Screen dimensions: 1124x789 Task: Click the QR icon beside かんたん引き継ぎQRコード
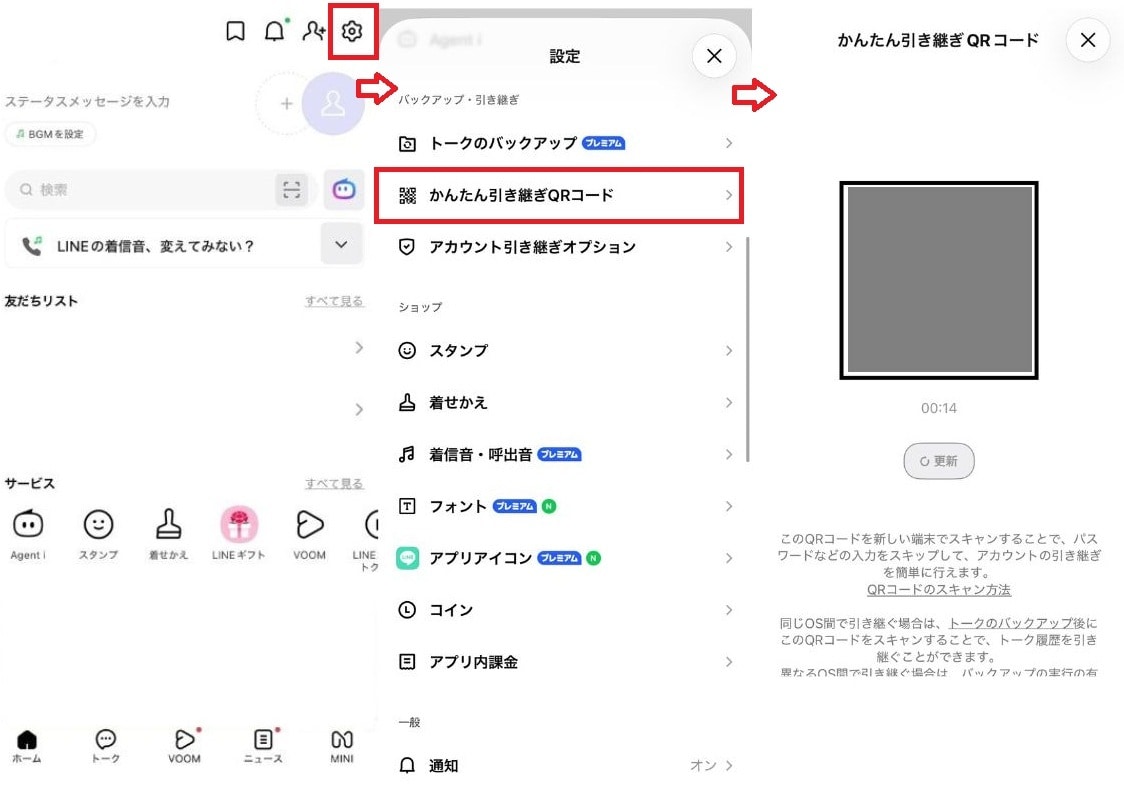(407, 195)
